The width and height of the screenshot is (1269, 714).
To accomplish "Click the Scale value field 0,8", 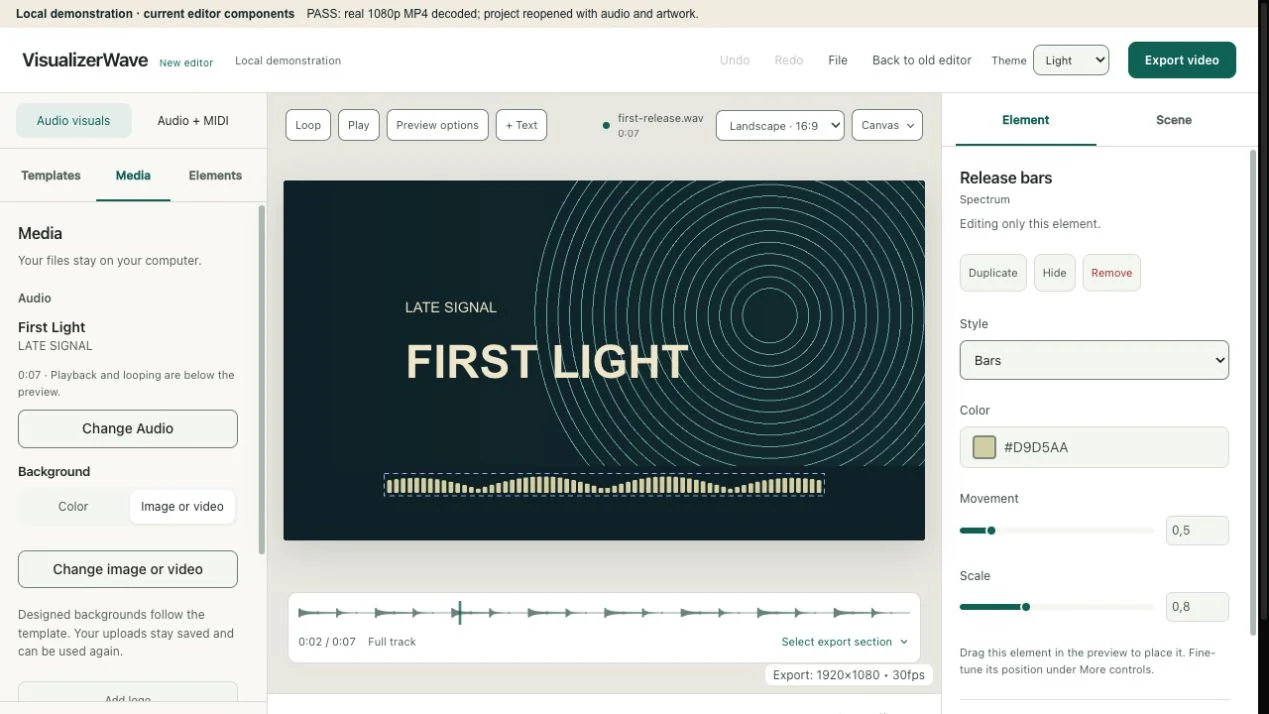I will pyautogui.click(x=1197, y=607).
